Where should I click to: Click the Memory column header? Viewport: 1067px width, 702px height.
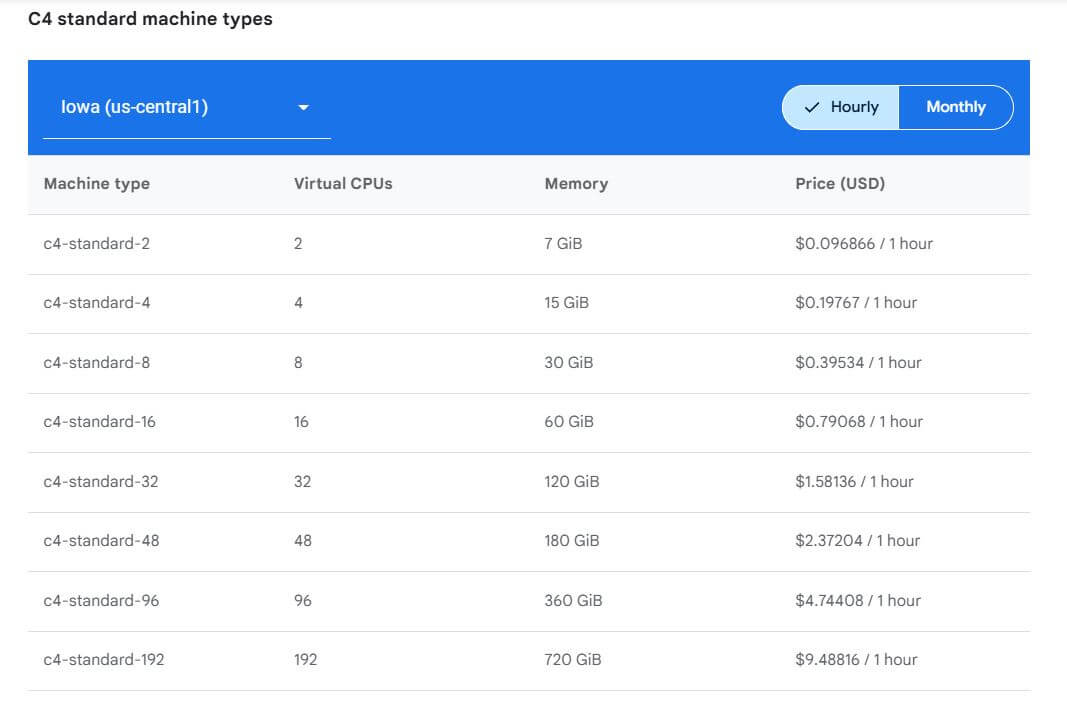(575, 184)
